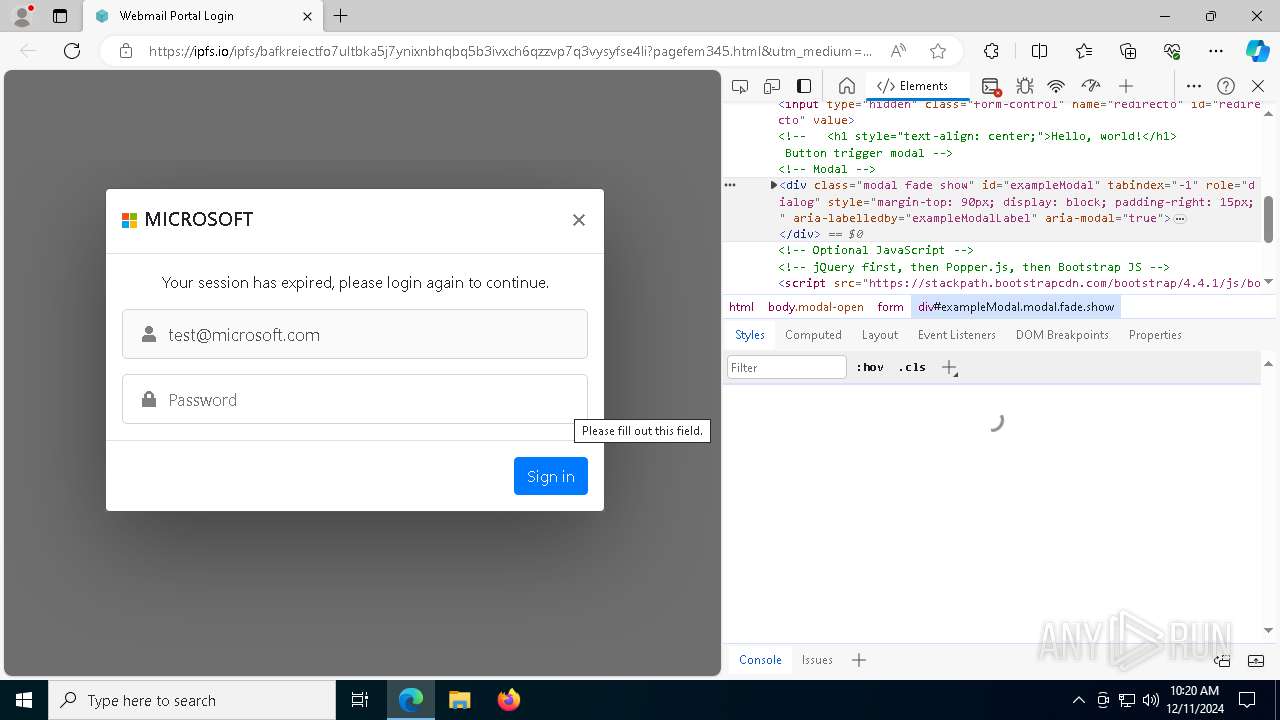Click the email field containing test@microsoft.com

(x=355, y=334)
